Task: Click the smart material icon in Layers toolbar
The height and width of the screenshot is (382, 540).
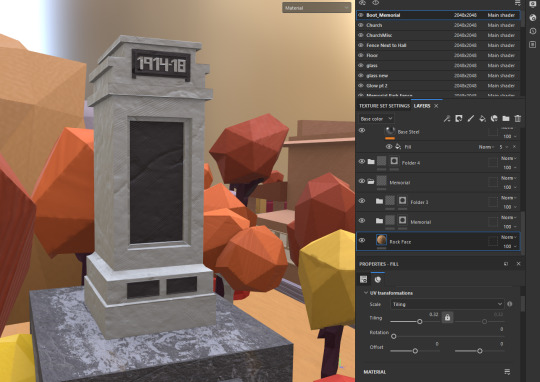Action: tap(494, 119)
